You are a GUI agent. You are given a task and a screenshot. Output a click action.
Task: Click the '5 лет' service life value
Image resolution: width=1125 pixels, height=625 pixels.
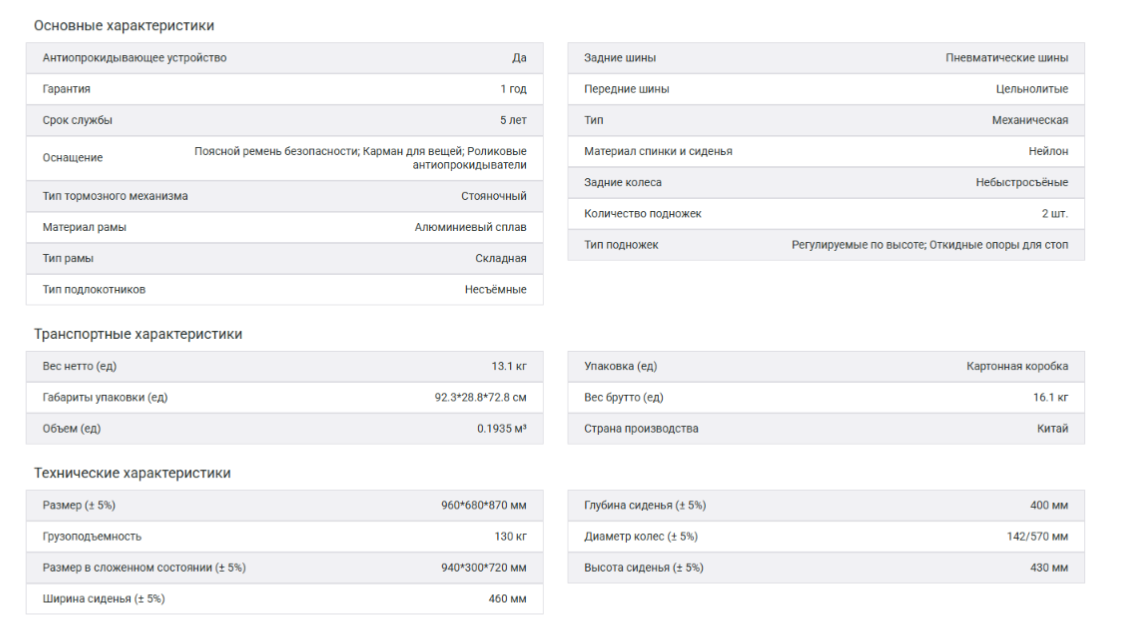click(x=513, y=120)
